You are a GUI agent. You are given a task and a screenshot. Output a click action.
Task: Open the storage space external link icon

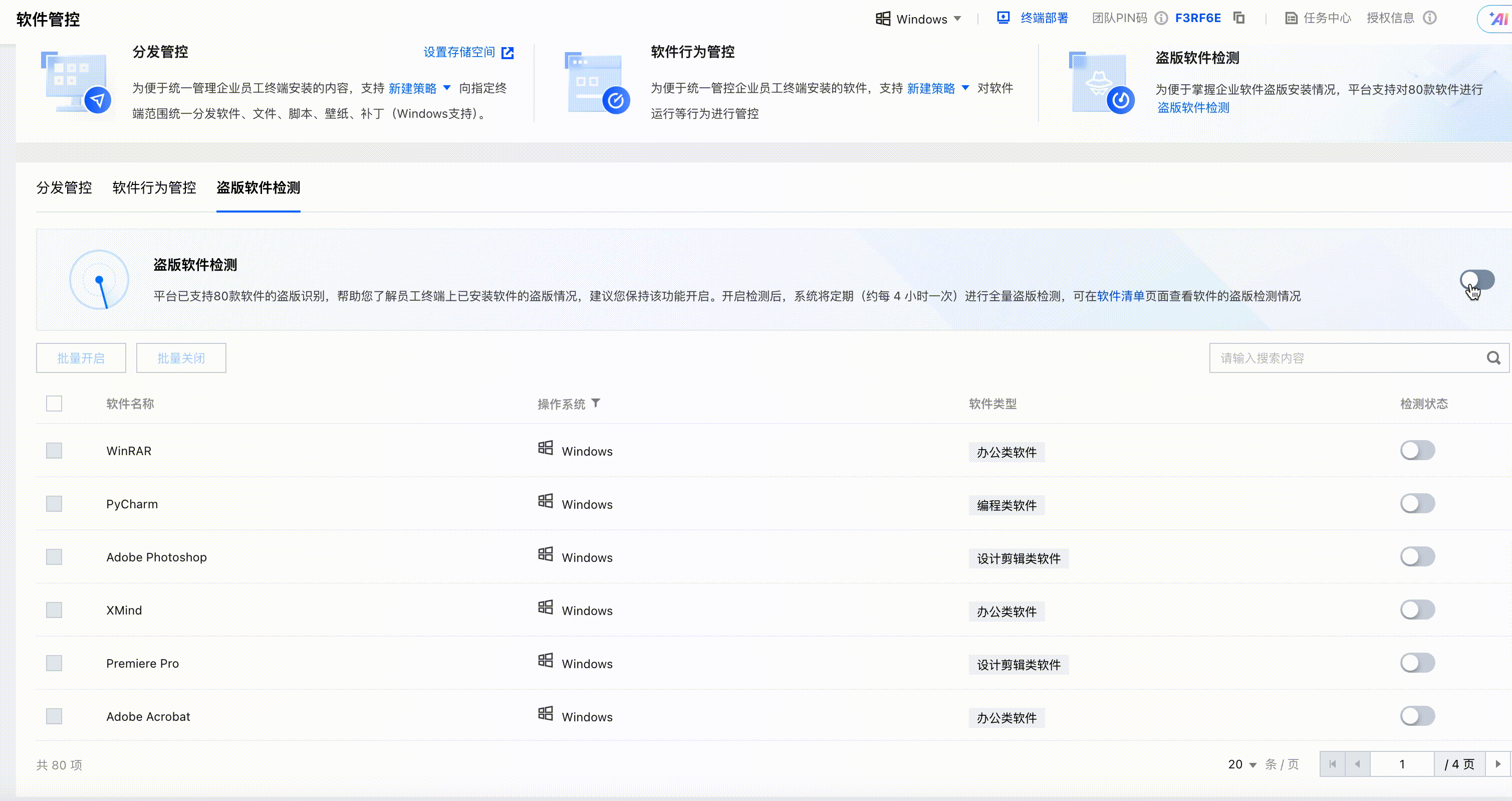point(508,53)
